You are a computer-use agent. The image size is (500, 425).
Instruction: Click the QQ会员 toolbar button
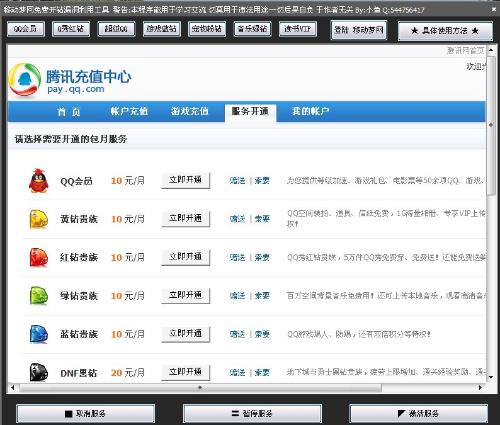pos(26,29)
